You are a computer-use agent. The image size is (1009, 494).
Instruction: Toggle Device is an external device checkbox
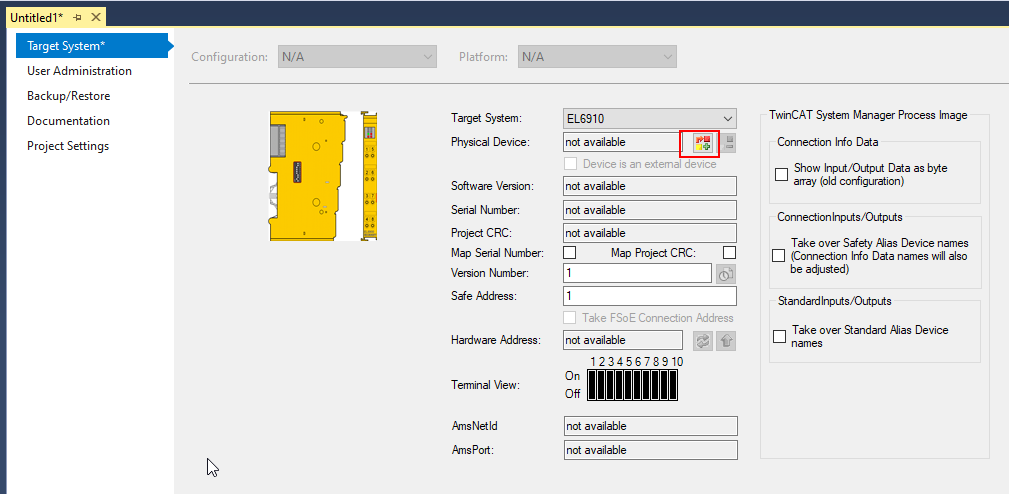(569, 163)
